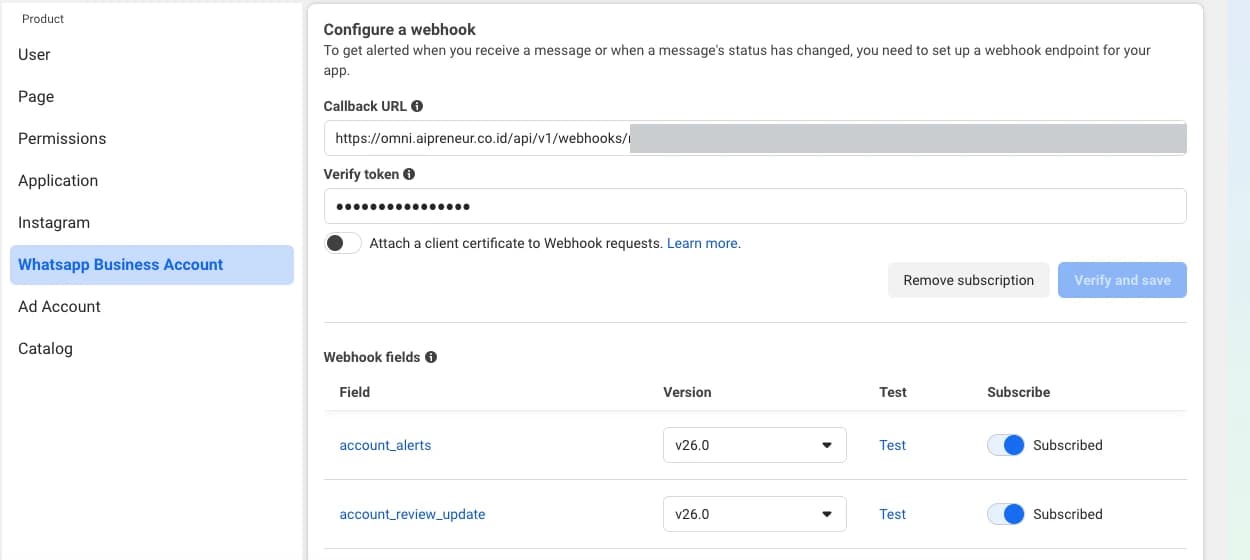The height and width of the screenshot is (560, 1250).
Task: Click the Callback URL info icon
Action: pyautogui.click(x=417, y=106)
